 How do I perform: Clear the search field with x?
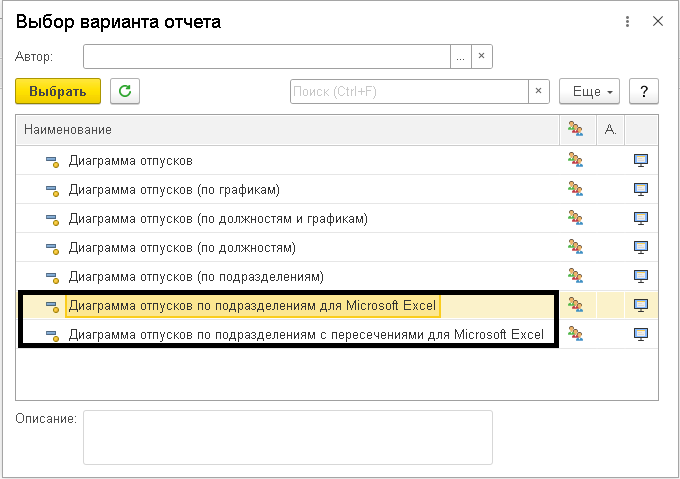coord(539,91)
